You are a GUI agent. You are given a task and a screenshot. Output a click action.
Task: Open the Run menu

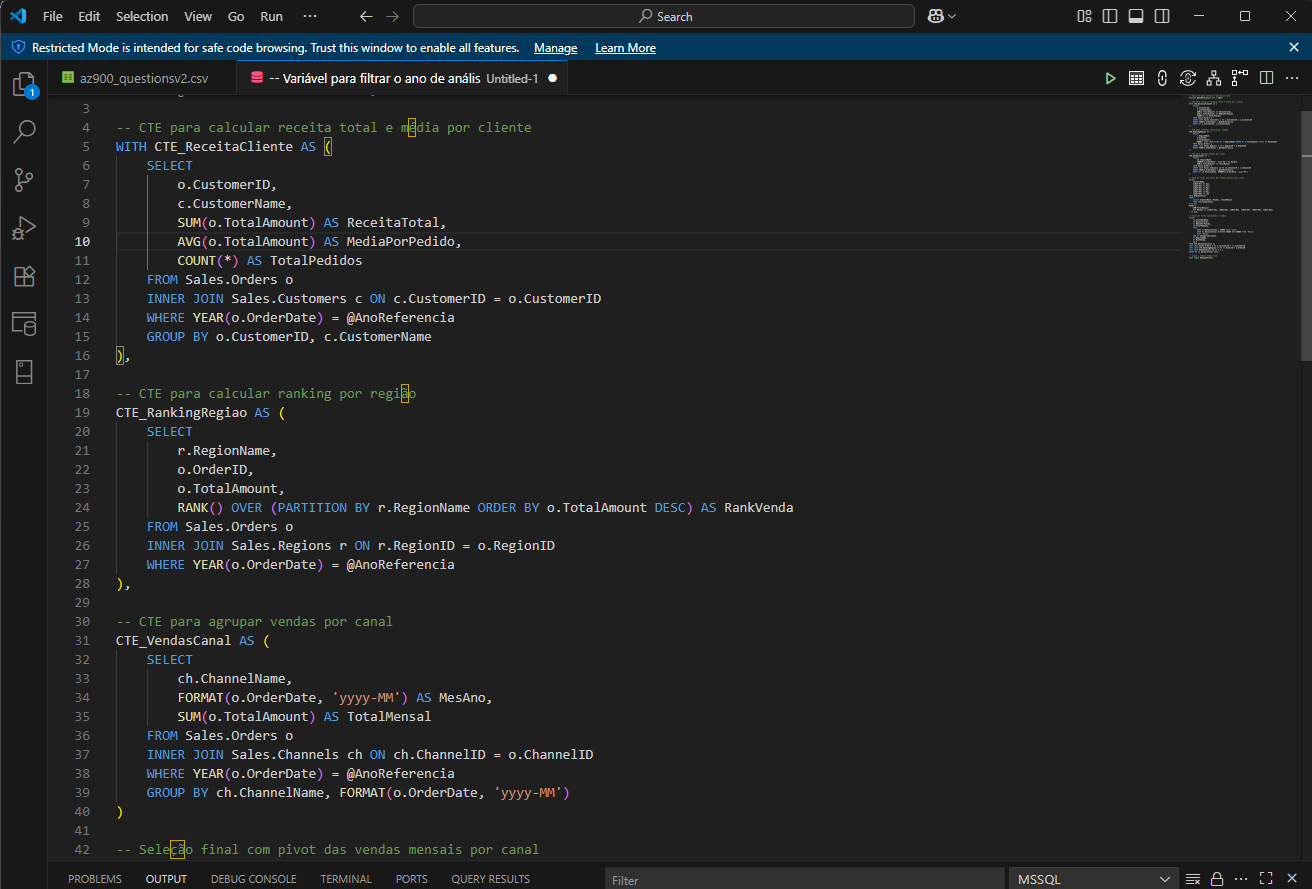271,16
